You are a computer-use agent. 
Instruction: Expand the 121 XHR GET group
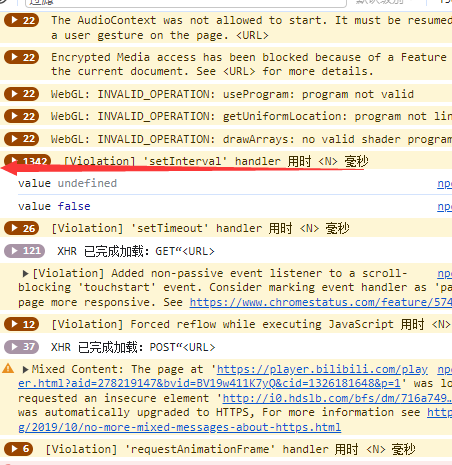tap(24, 251)
